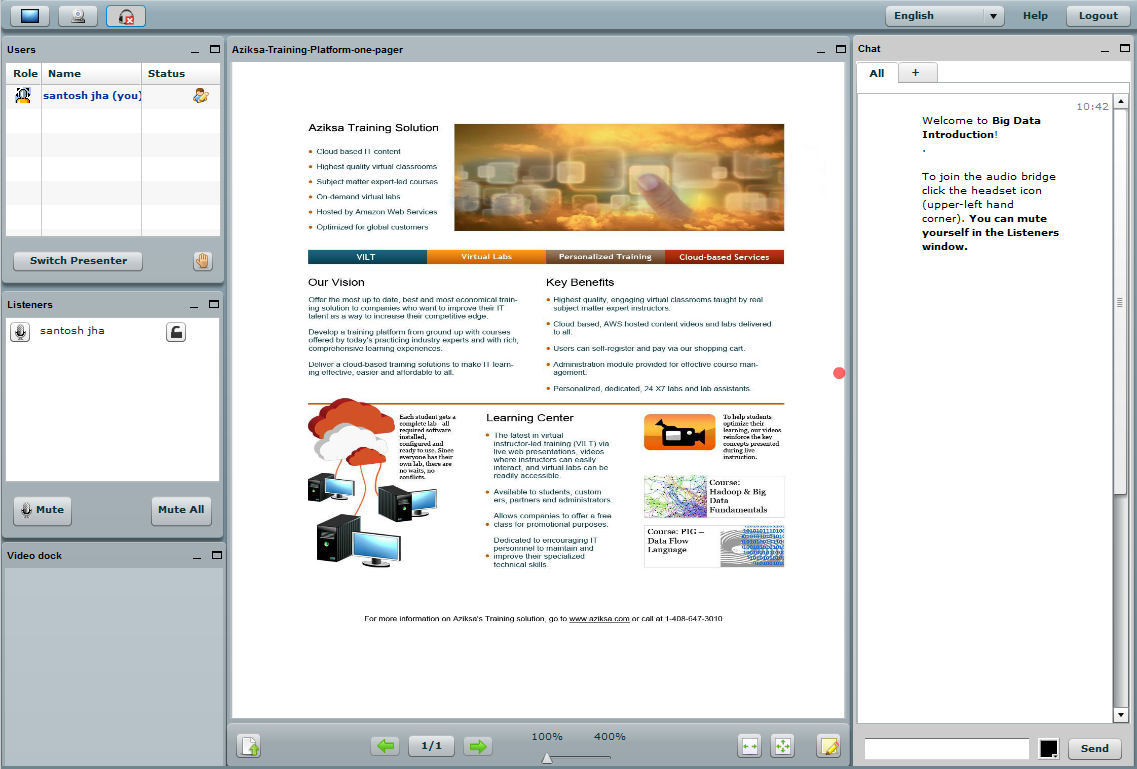Click the share webcam icon
Image resolution: width=1137 pixels, height=769 pixels.
click(78, 15)
